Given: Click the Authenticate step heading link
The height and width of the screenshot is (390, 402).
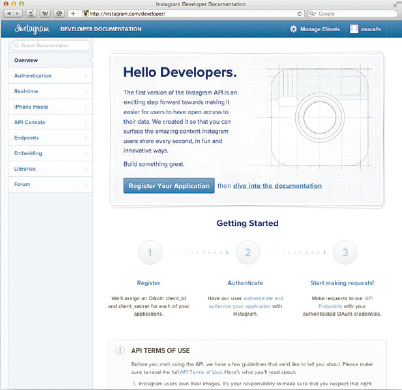Looking at the screenshot, I should click(x=245, y=283).
